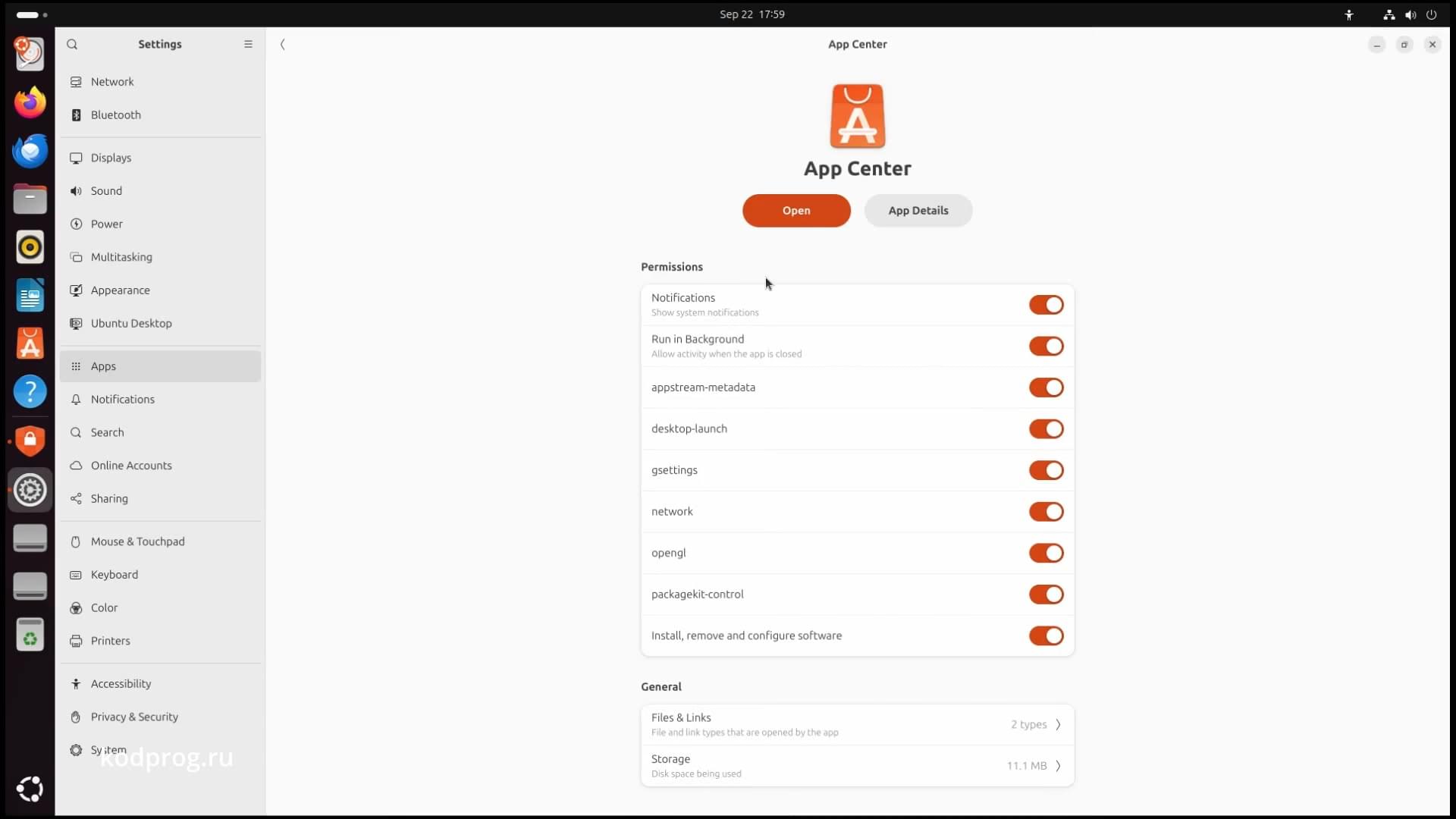Select Bluetooth in sidebar
The image size is (1456, 819).
(x=160, y=115)
